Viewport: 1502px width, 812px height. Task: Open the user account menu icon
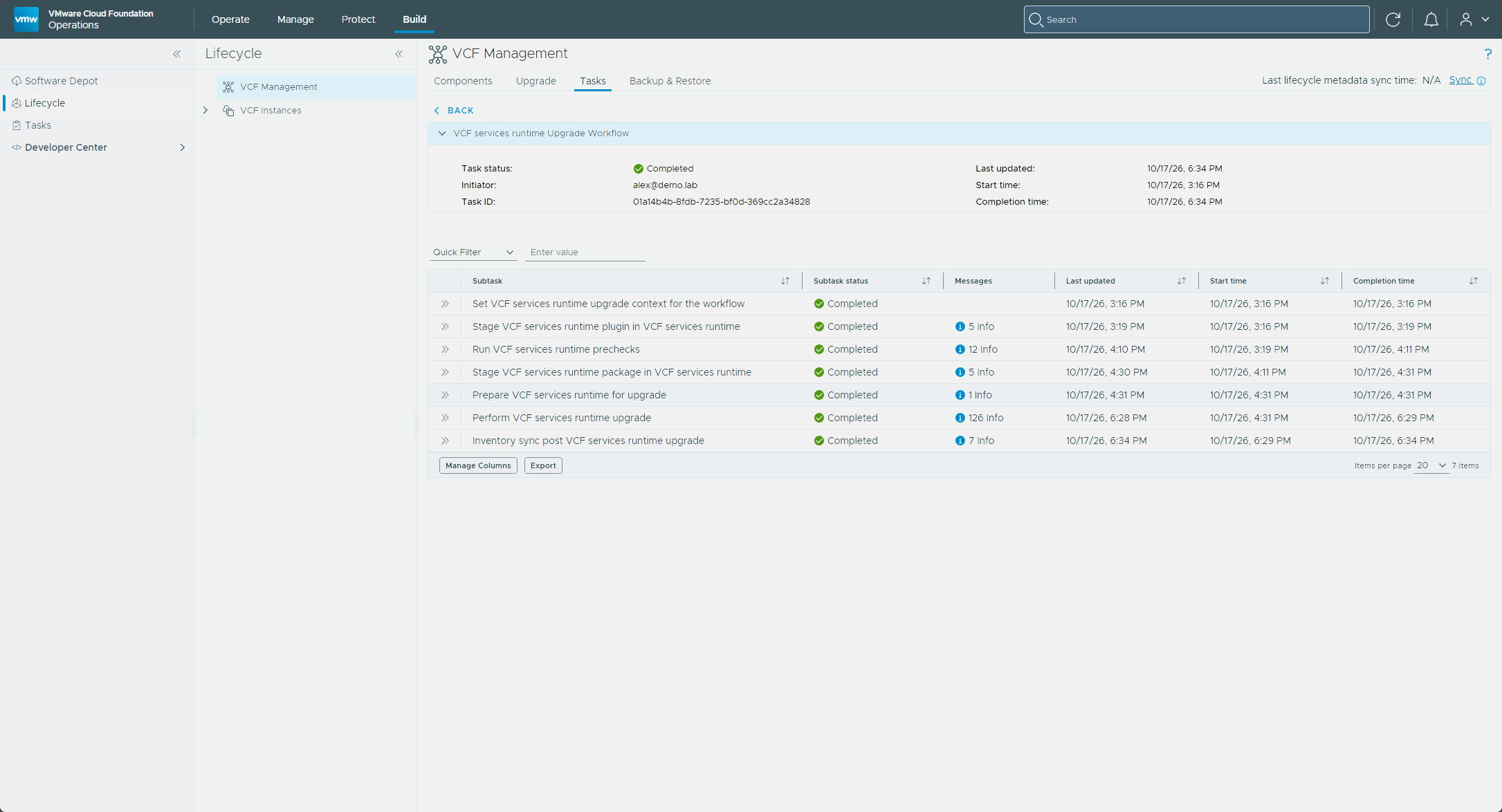1474,19
